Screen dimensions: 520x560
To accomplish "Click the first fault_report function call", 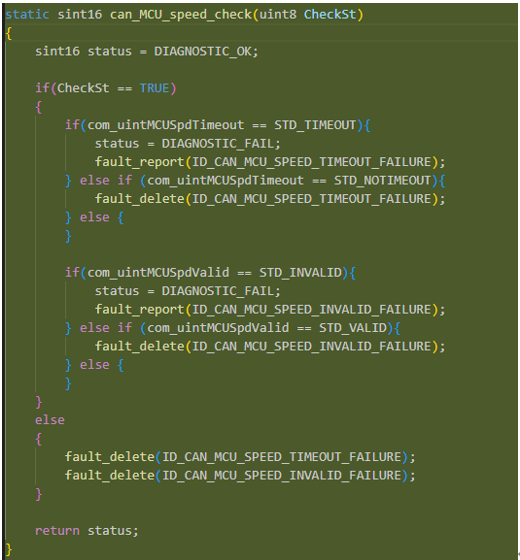I will pos(139,162).
